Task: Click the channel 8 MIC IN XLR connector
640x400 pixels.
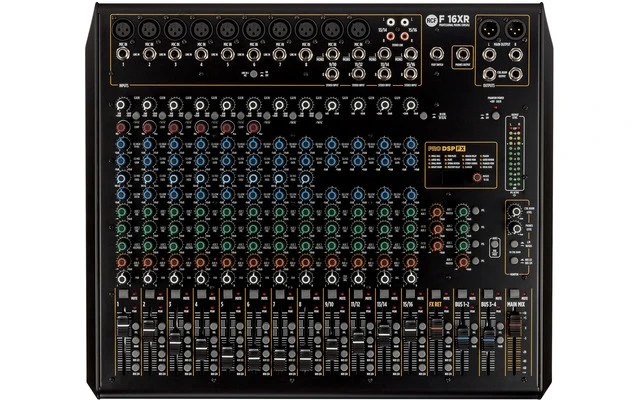Action: [x=306, y=30]
